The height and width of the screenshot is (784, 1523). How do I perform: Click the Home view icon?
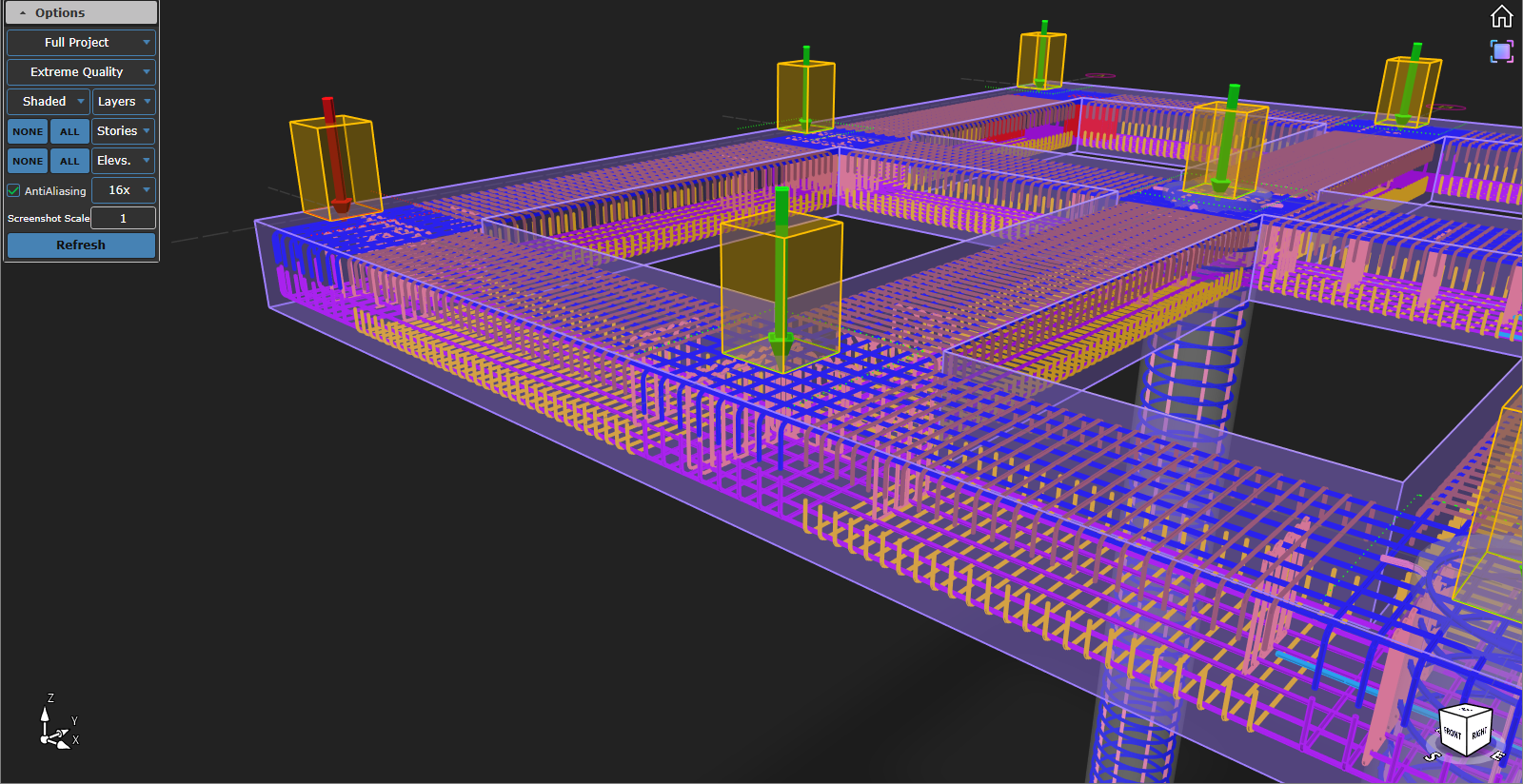click(1501, 17)
